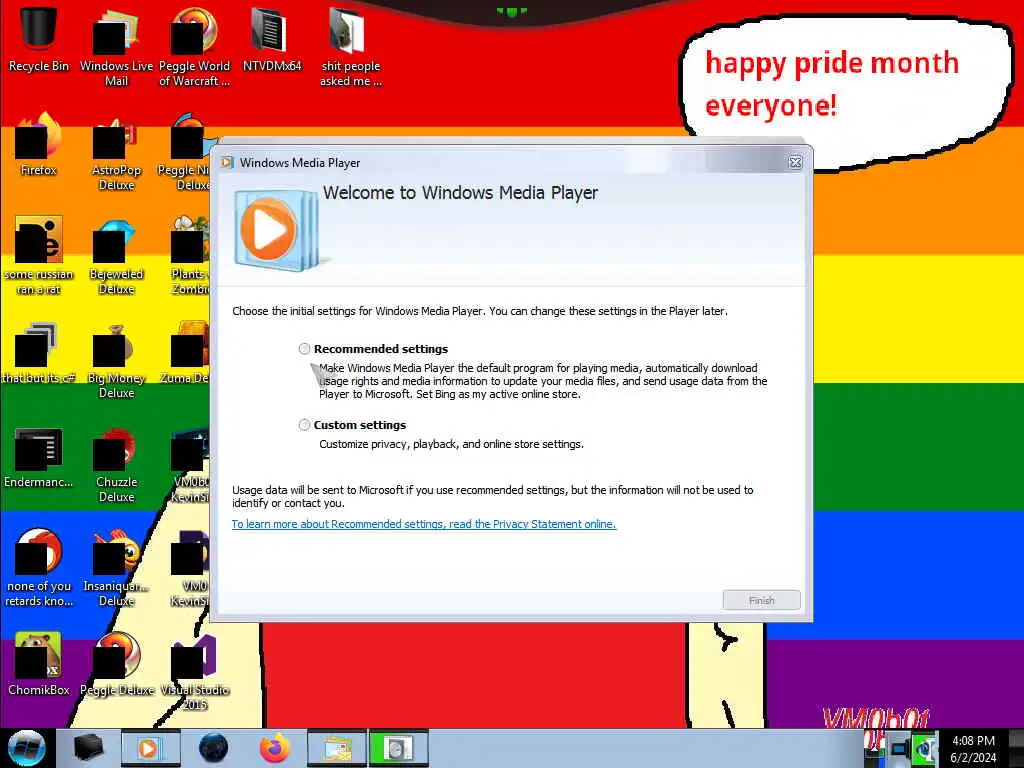Launch AstroPop Deluxe from desktop
Viewport: 1024px width, 768px height.
point(116,152)
